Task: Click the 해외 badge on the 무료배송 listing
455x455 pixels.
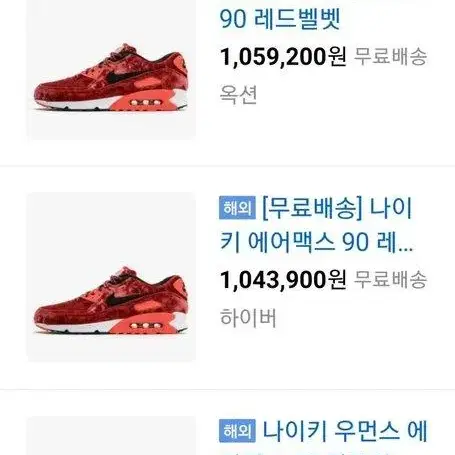Action: click(x=237, y=208)
